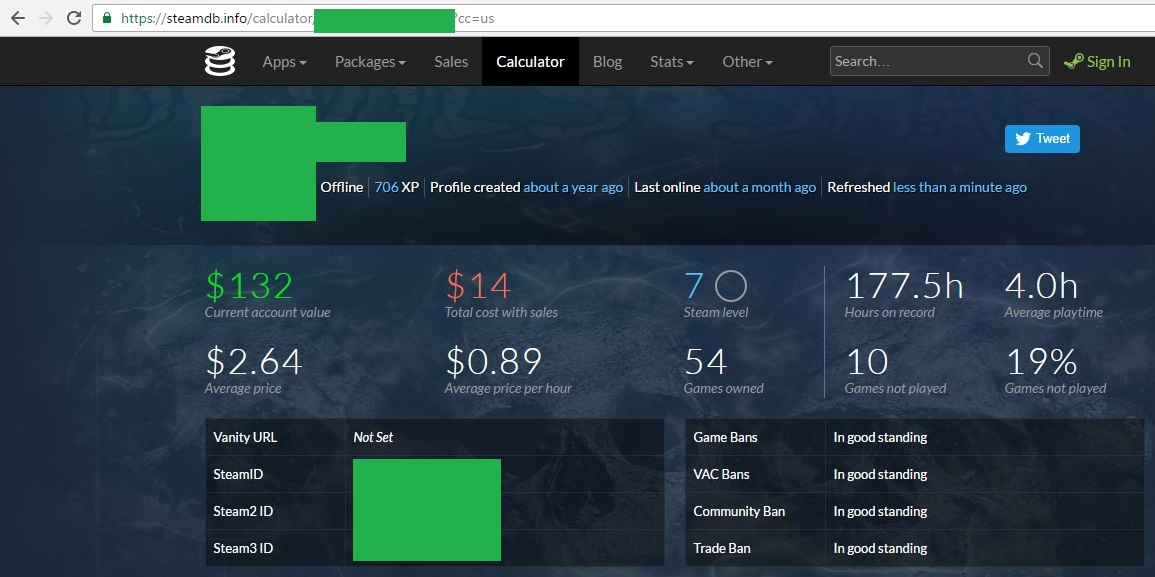
Task: Click the key icon beside Sign In
Action: (x=1073, y=61)
